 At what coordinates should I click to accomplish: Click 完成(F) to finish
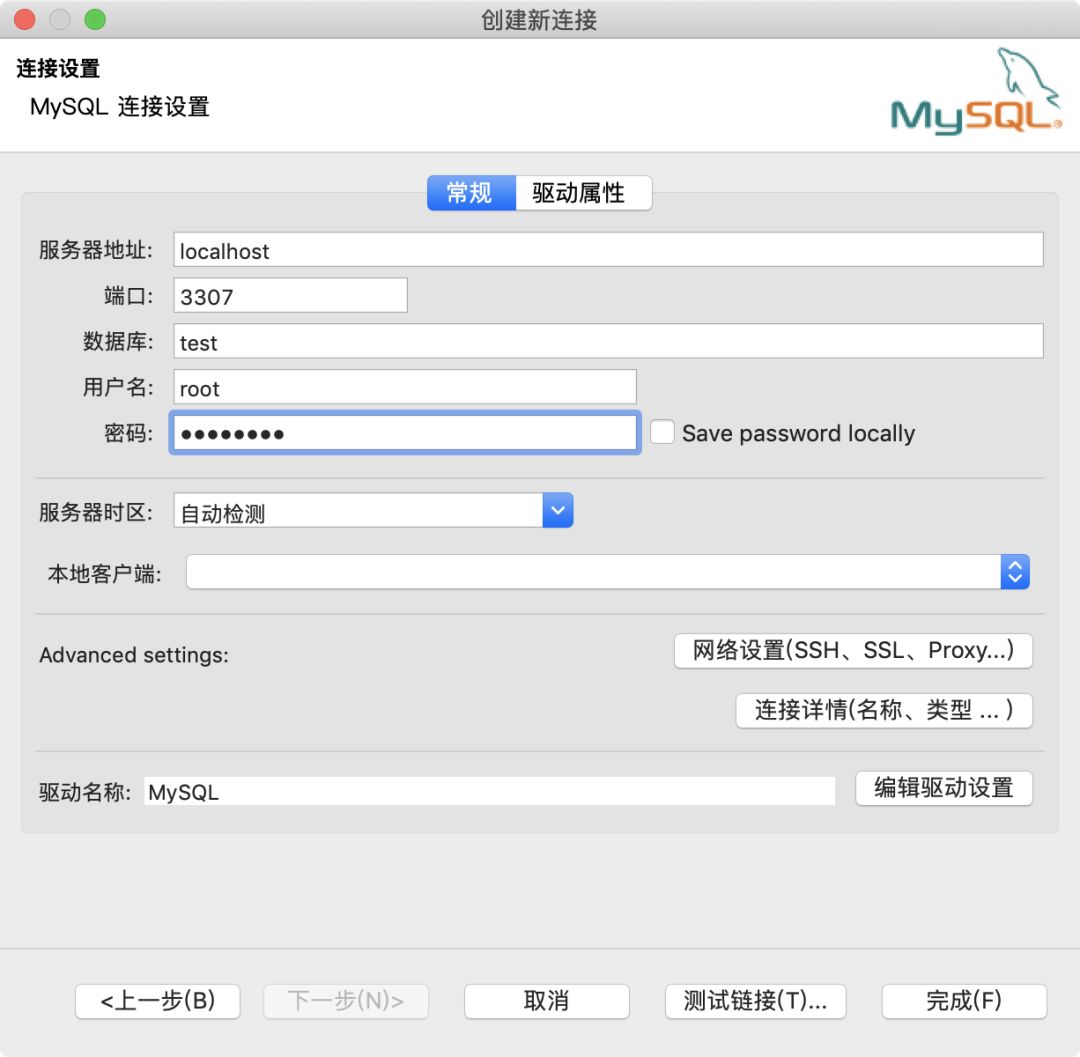click(963, 1001)
